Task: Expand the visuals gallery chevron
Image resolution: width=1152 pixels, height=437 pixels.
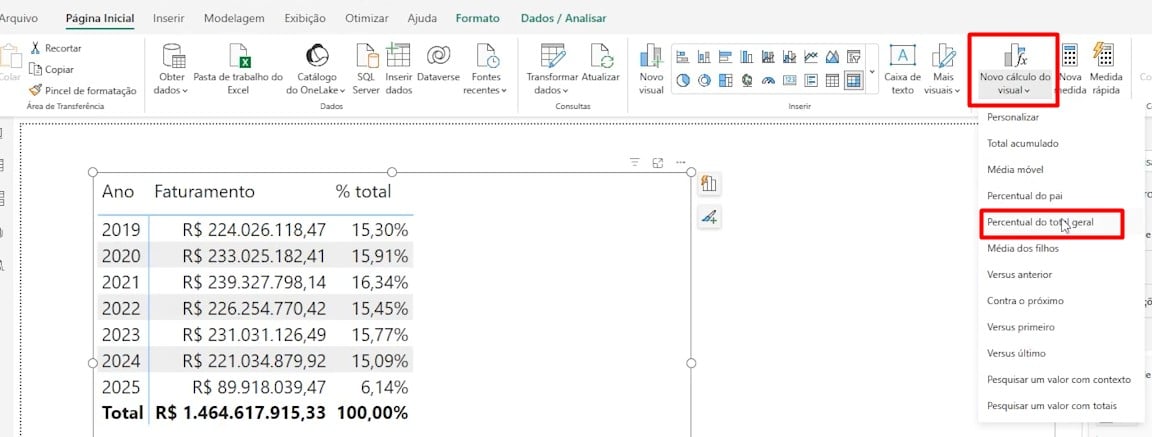Action: point(872,71)
